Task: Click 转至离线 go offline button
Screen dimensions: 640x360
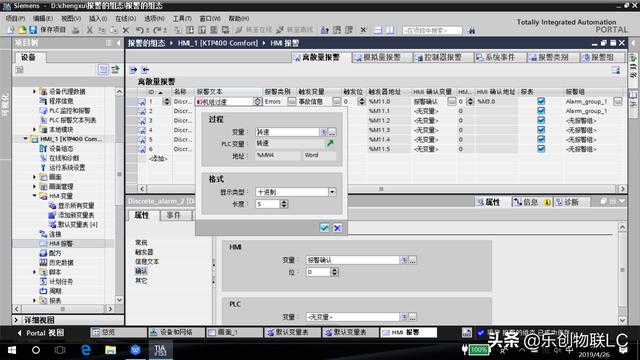Action: (295, 30)
